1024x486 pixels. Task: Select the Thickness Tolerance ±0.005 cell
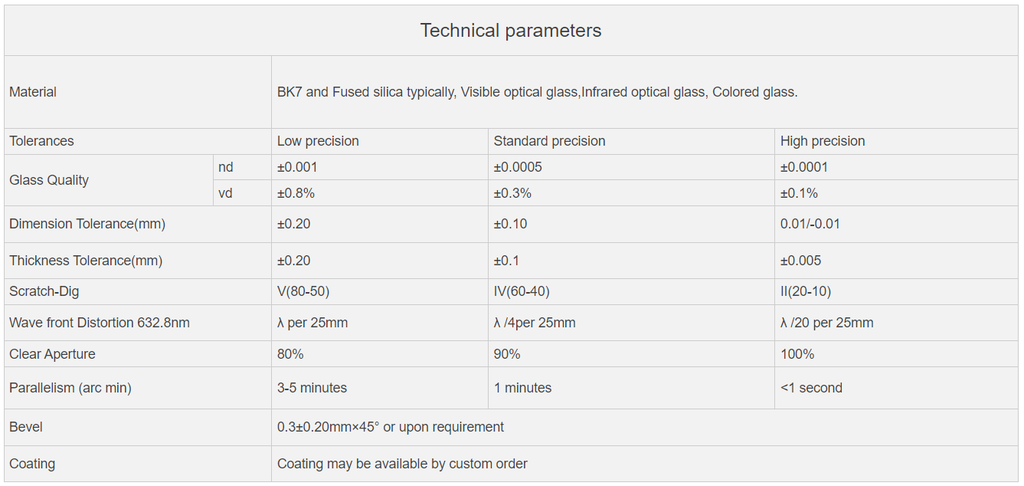(801, 261)
